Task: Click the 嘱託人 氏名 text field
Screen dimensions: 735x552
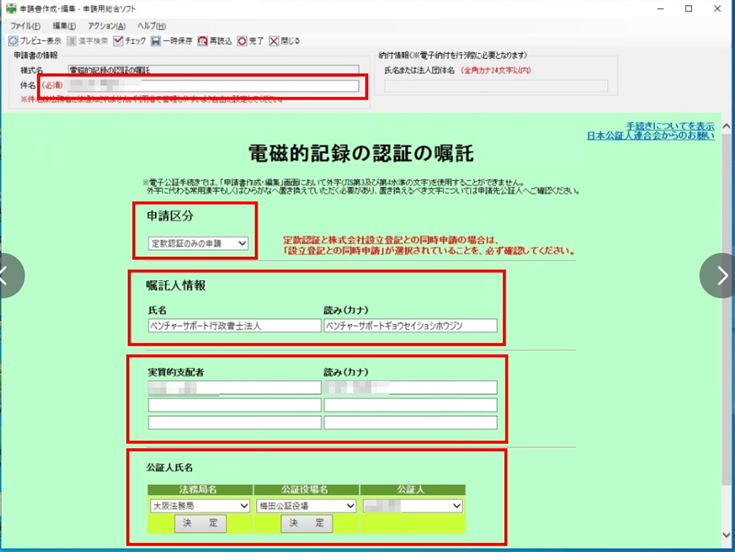Action: (x=232, y=325)
